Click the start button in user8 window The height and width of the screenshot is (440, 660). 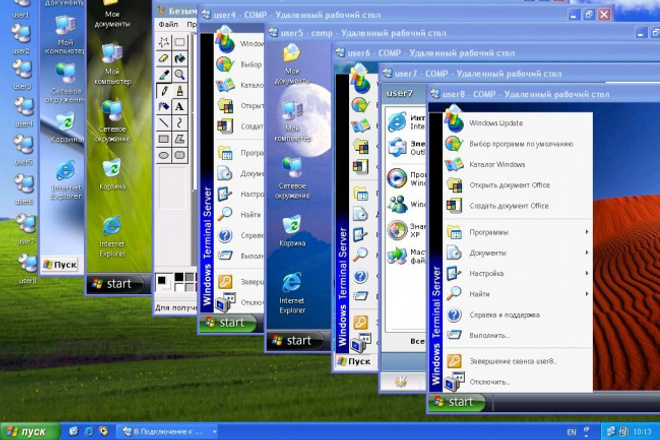pos(457,402)
